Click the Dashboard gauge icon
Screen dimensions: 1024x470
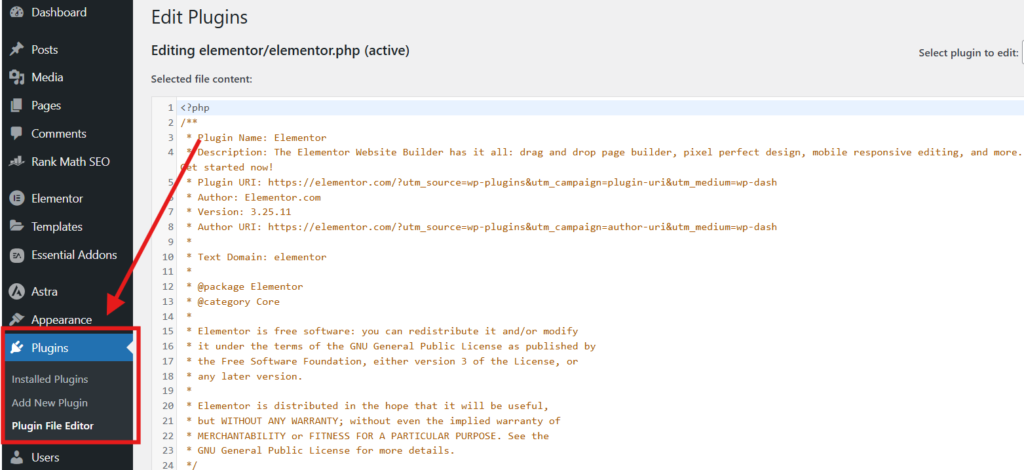pos(17,12)
